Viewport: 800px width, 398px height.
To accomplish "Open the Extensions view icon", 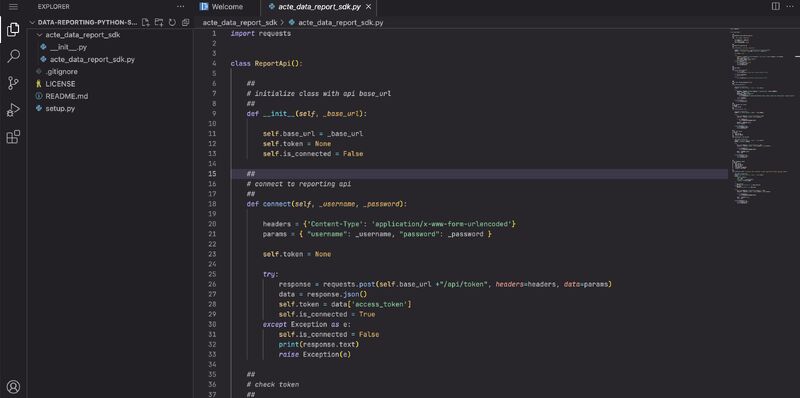I will pos(13,137).
